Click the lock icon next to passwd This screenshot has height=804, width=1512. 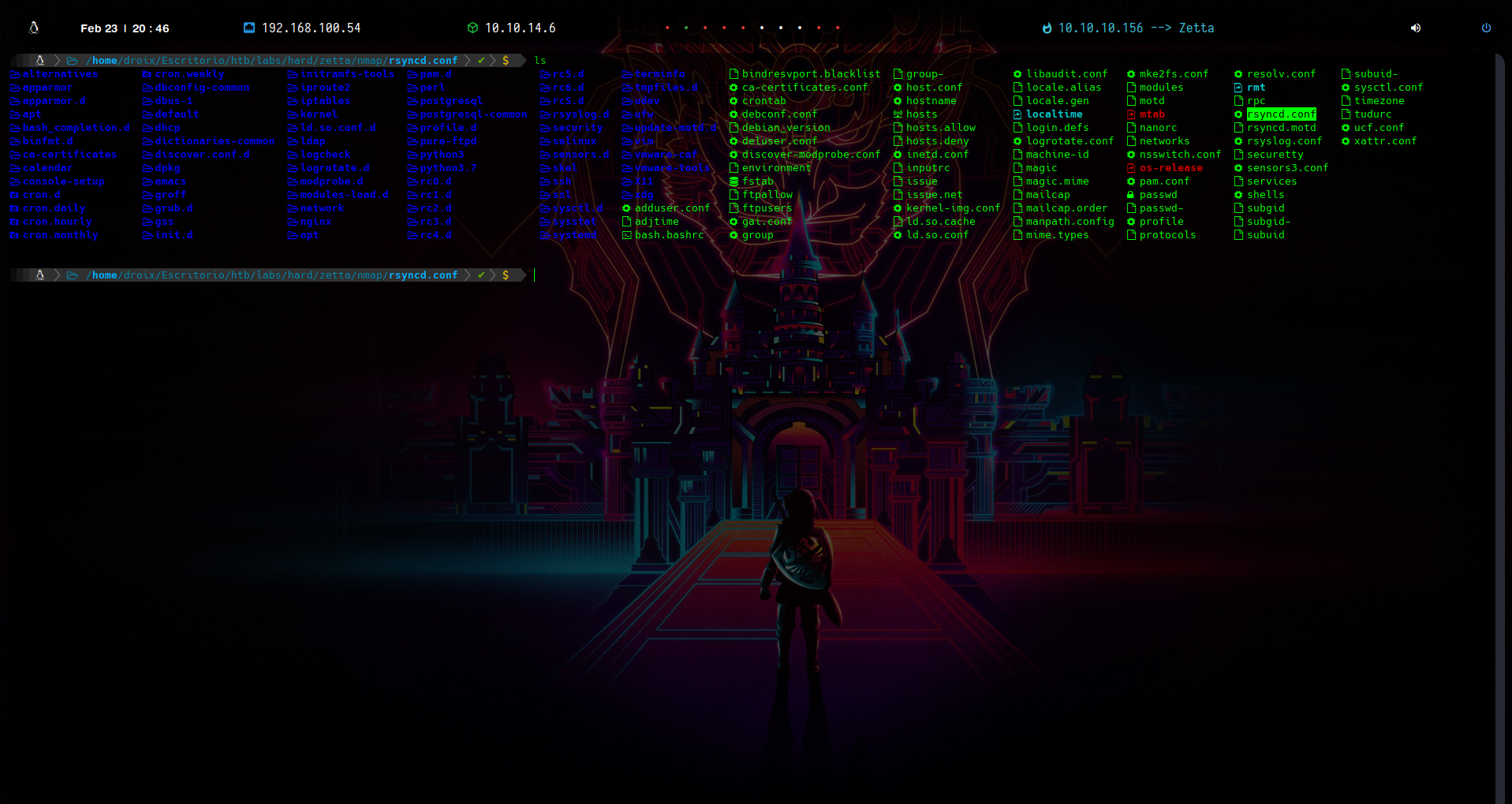tap(1130, 195)
